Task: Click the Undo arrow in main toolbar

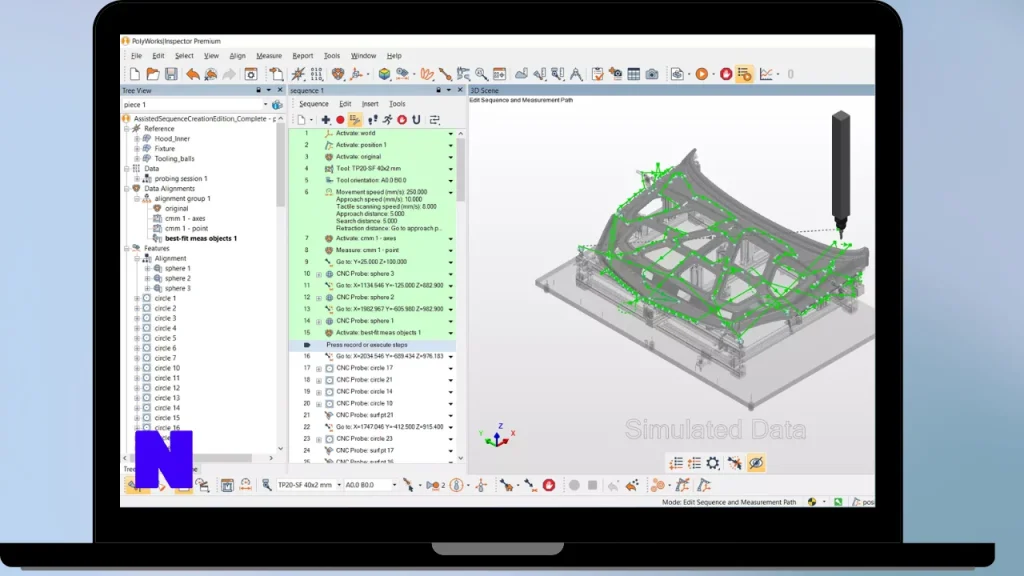Action: coord(192,74)
